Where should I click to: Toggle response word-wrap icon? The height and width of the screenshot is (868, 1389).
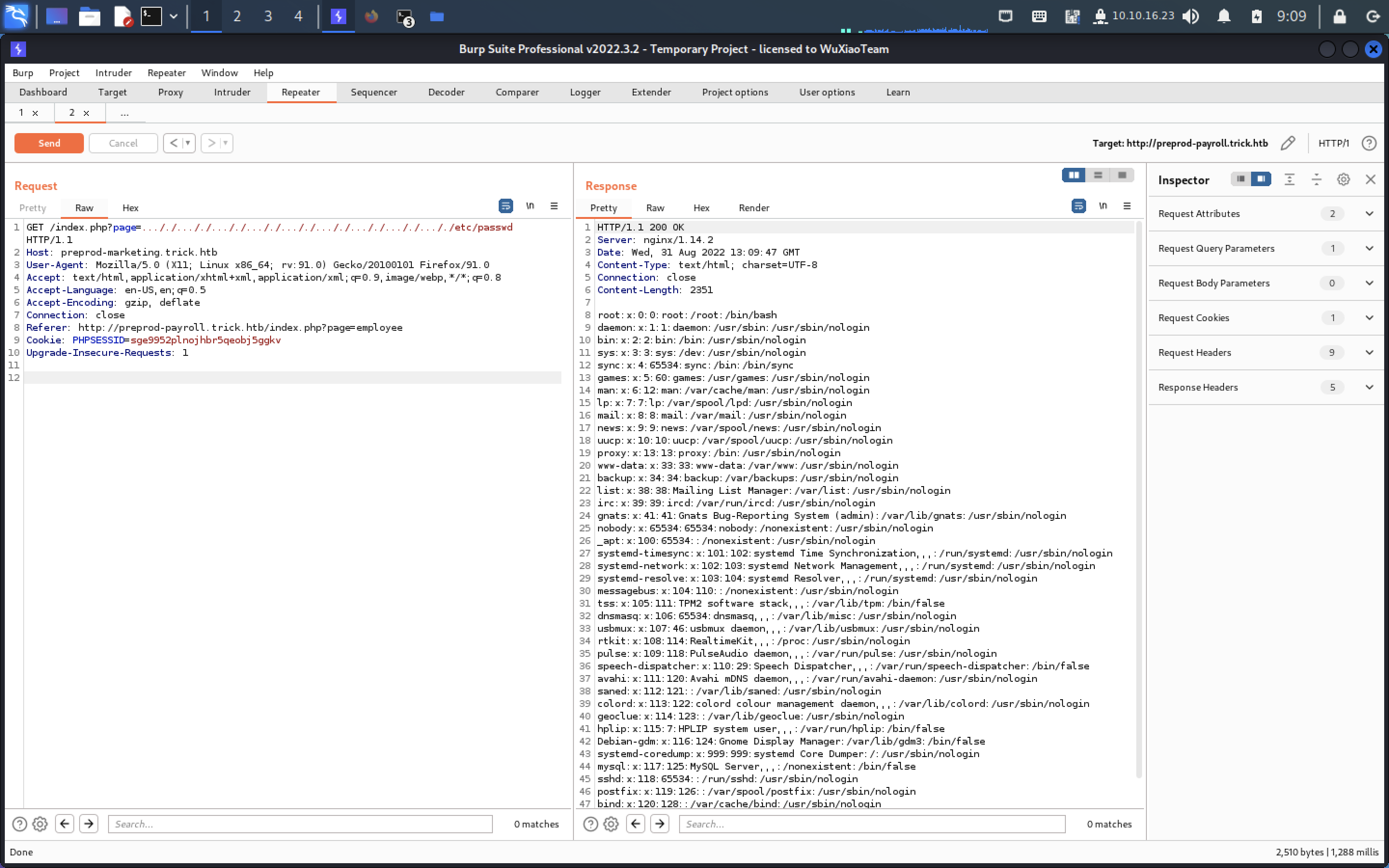[1078, 206]
